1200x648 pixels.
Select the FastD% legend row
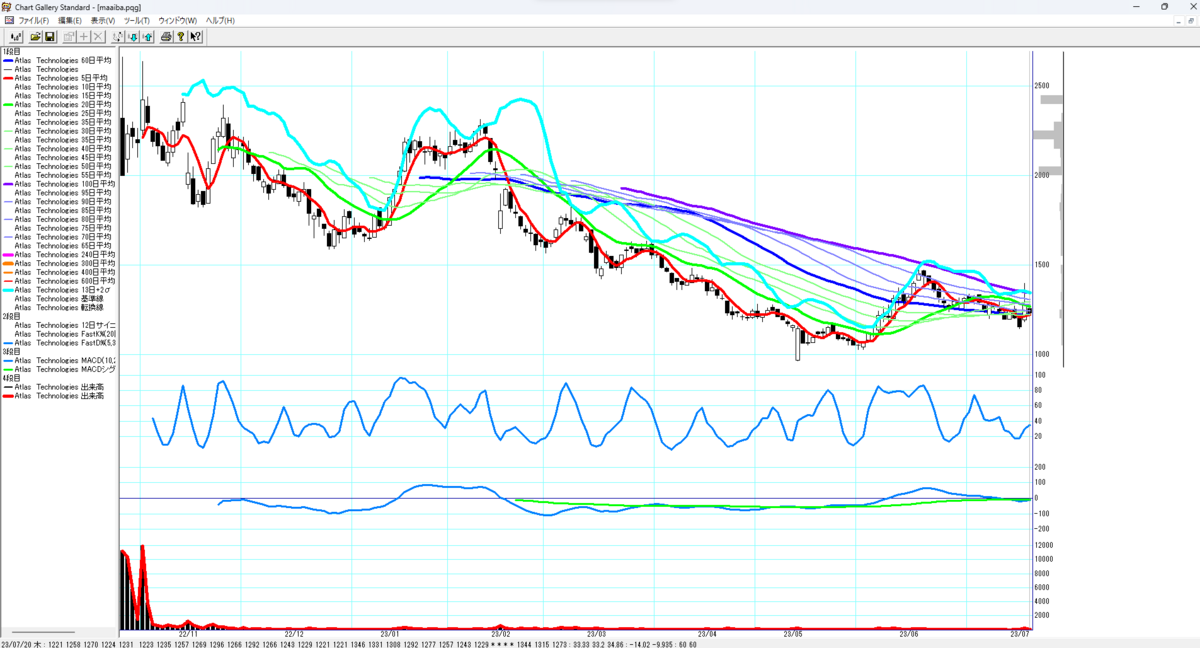(58, 343)
